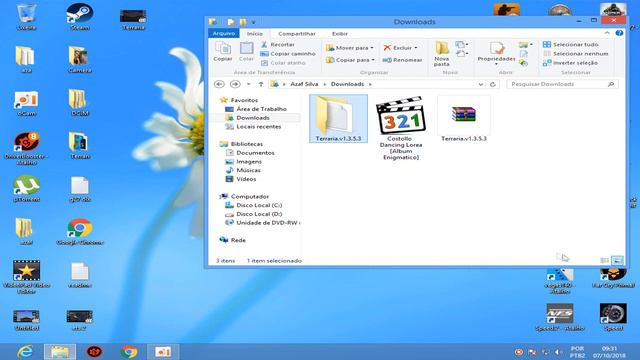Switch to the Exibir tab
Screen dimensions: 640x360
pos(340,33)
